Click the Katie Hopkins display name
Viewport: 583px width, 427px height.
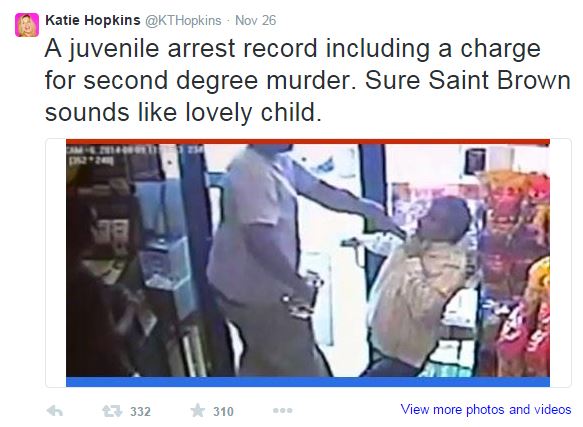click(93, 20)
